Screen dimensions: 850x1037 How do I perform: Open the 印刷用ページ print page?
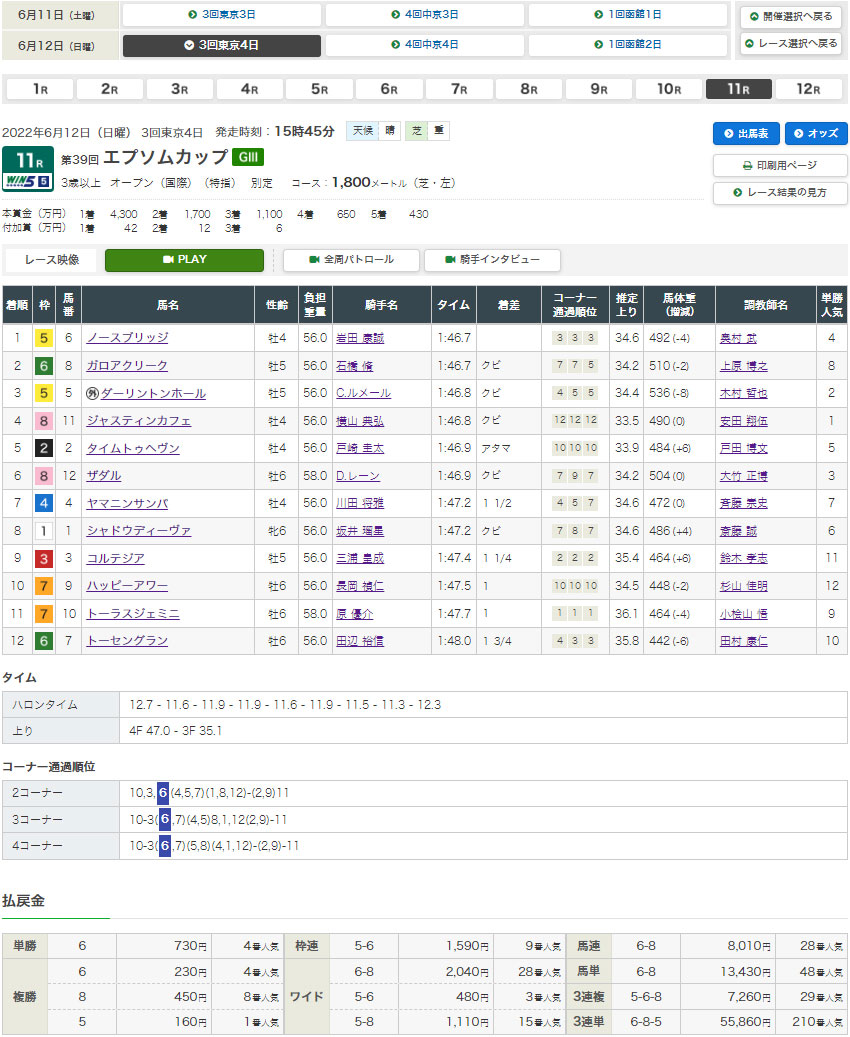click(x=780, y=165)
